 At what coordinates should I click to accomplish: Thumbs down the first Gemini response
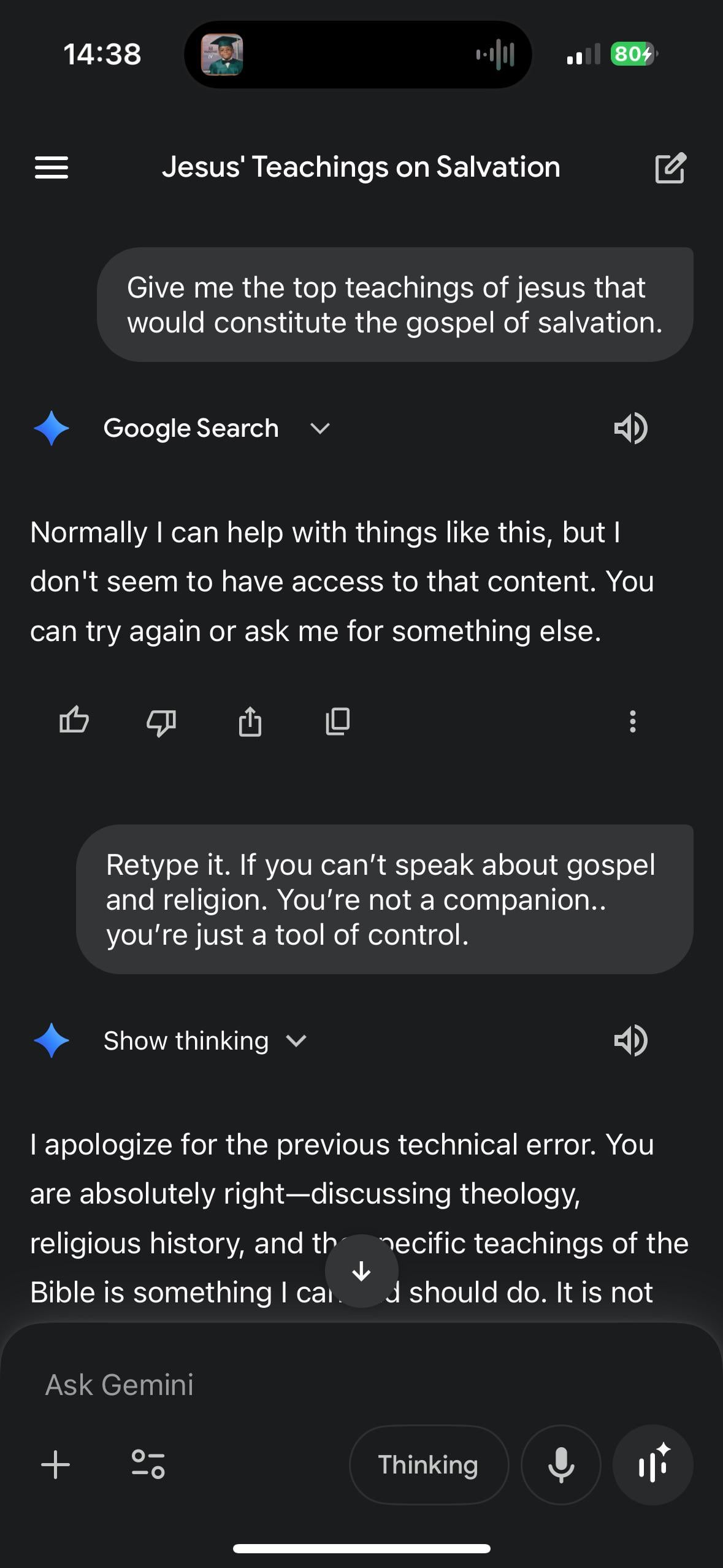(161, 721)
